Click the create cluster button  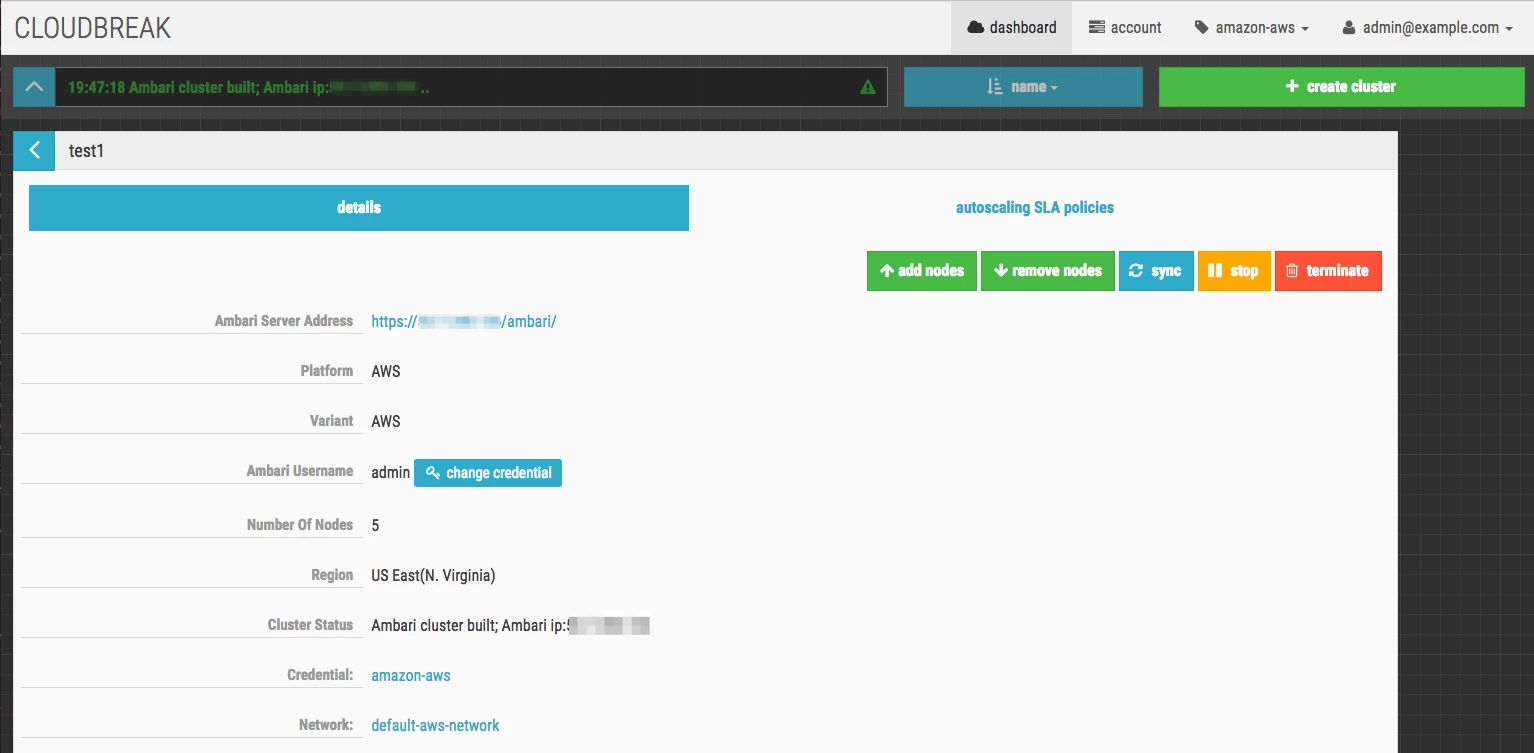[1340, 87]
